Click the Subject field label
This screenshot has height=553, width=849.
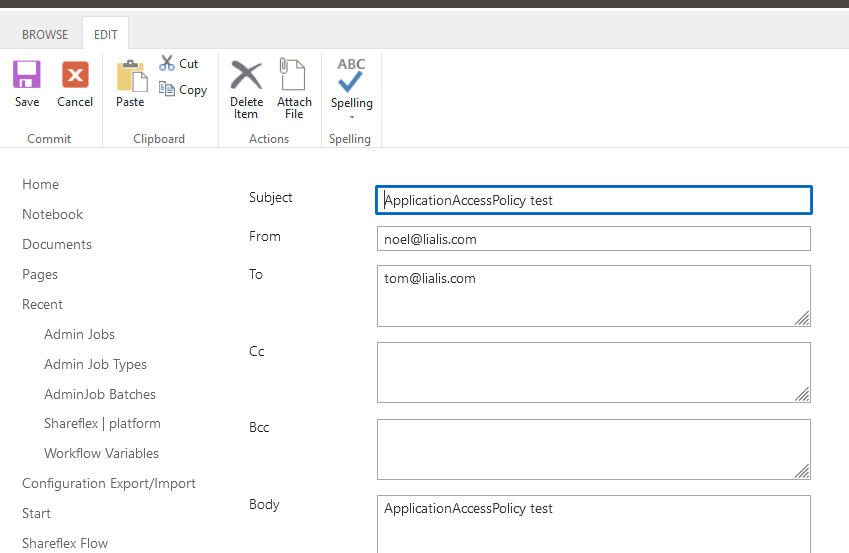coord(271,198)
